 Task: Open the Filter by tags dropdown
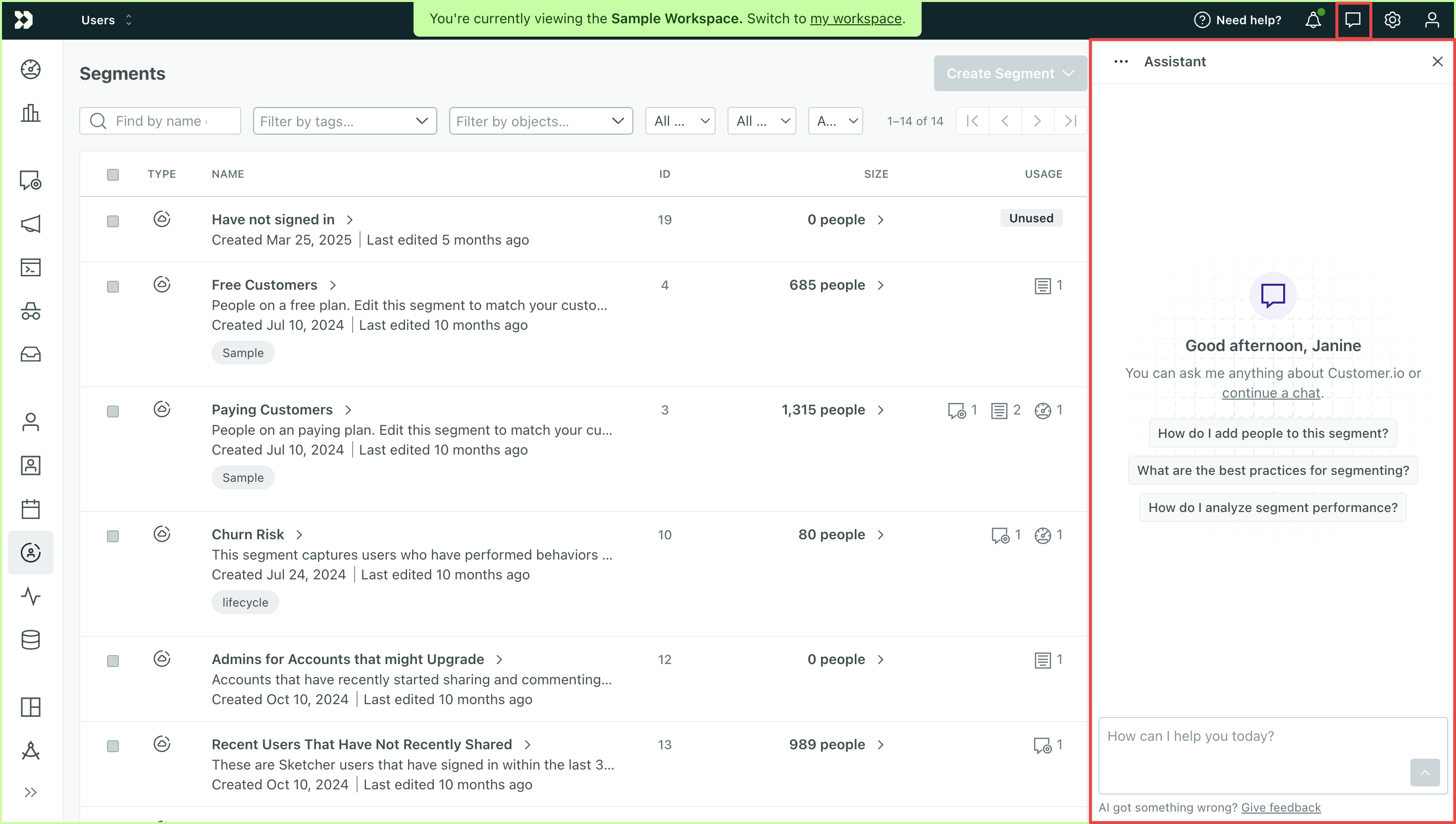[x=344, y=121]
